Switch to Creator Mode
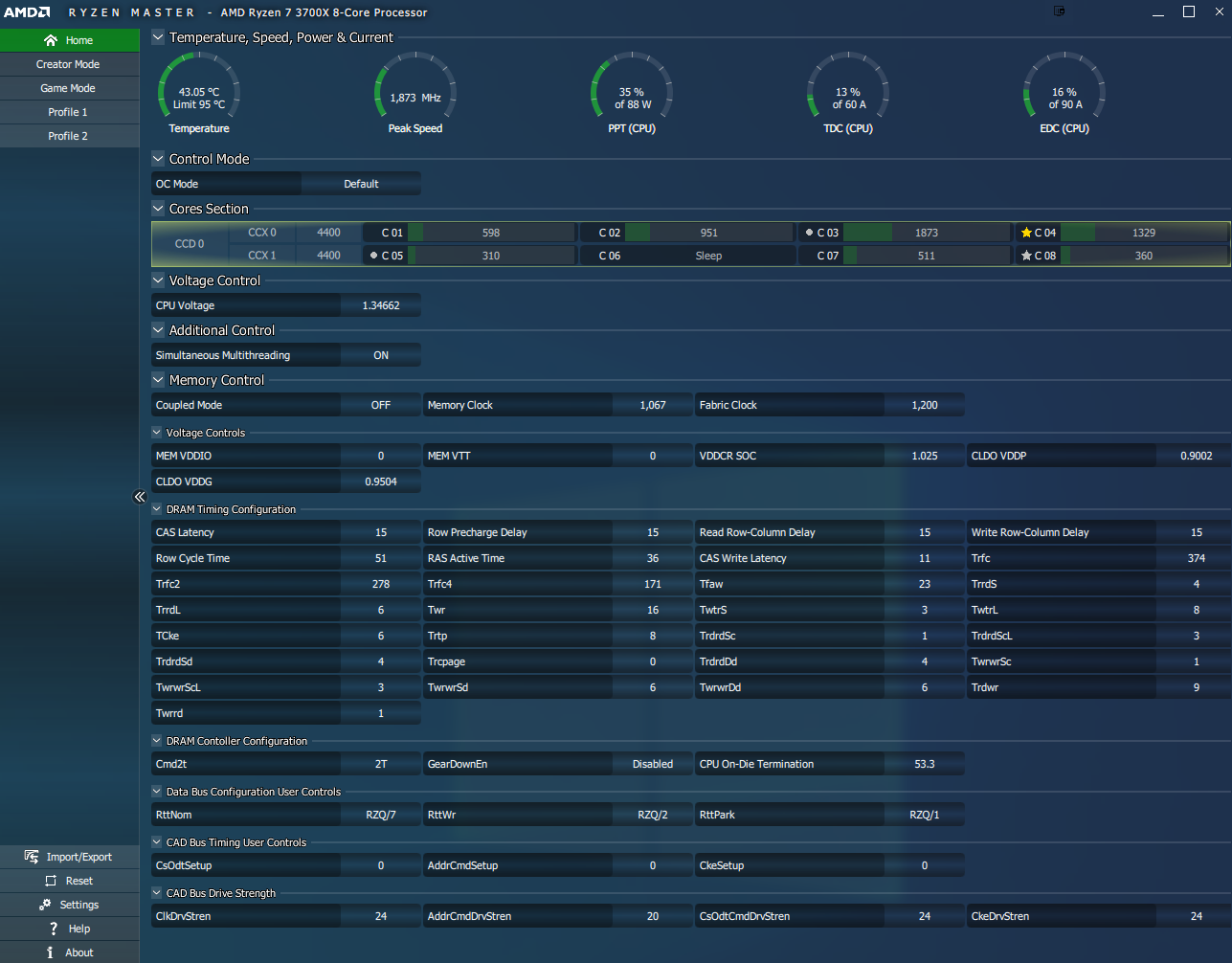 [69, 64]
